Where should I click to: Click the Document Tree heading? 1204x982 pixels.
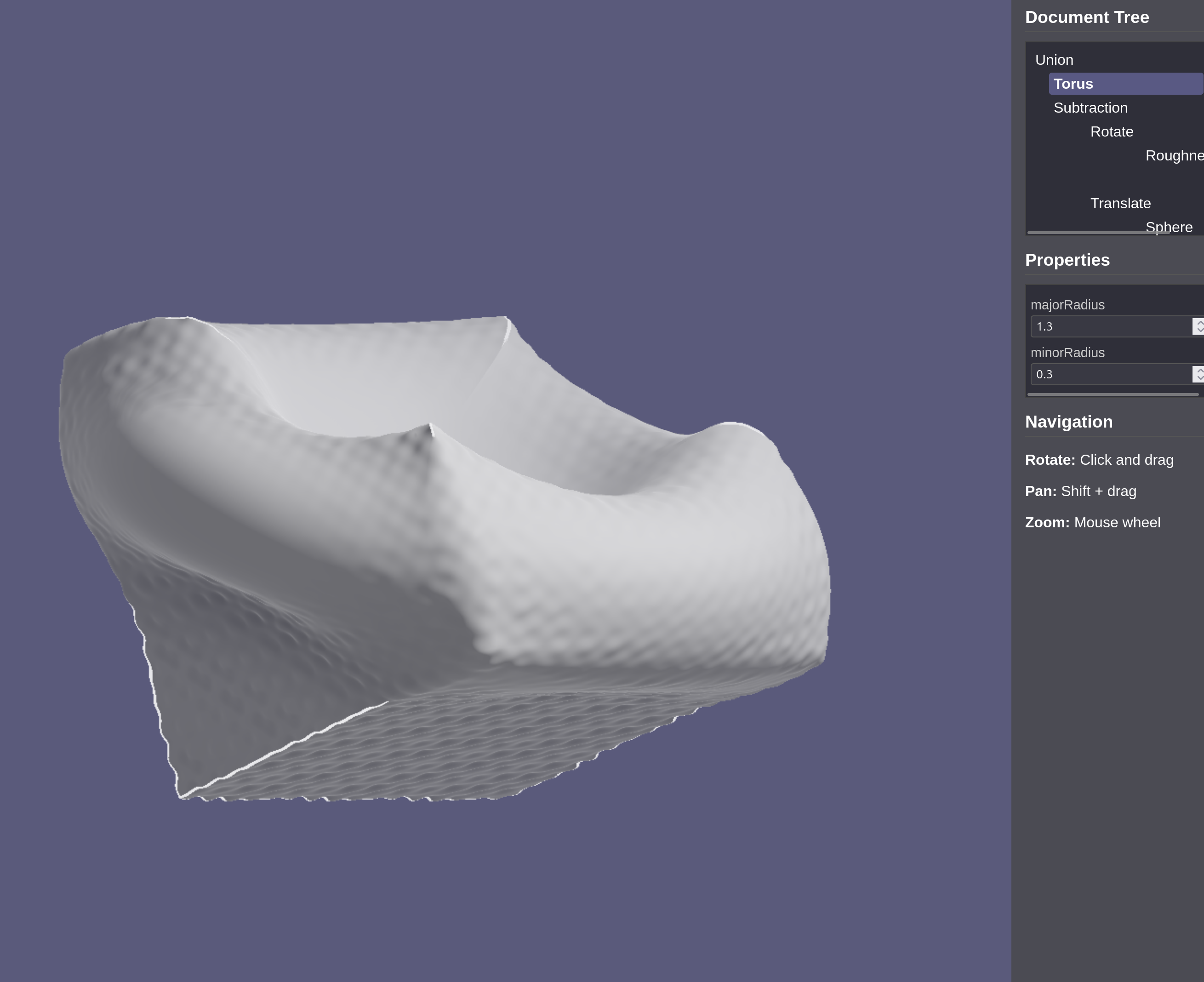(1086, 17)
